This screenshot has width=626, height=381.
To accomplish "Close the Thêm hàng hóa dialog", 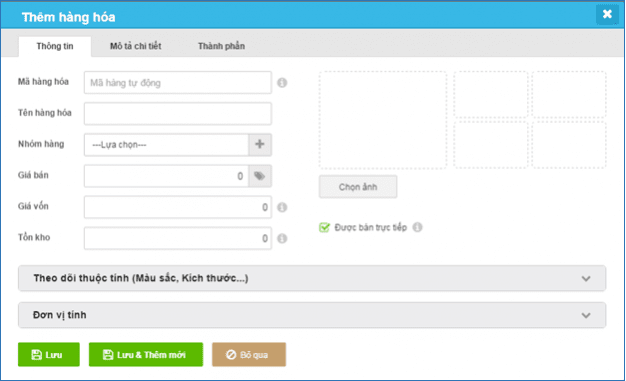I will point(607,14).
